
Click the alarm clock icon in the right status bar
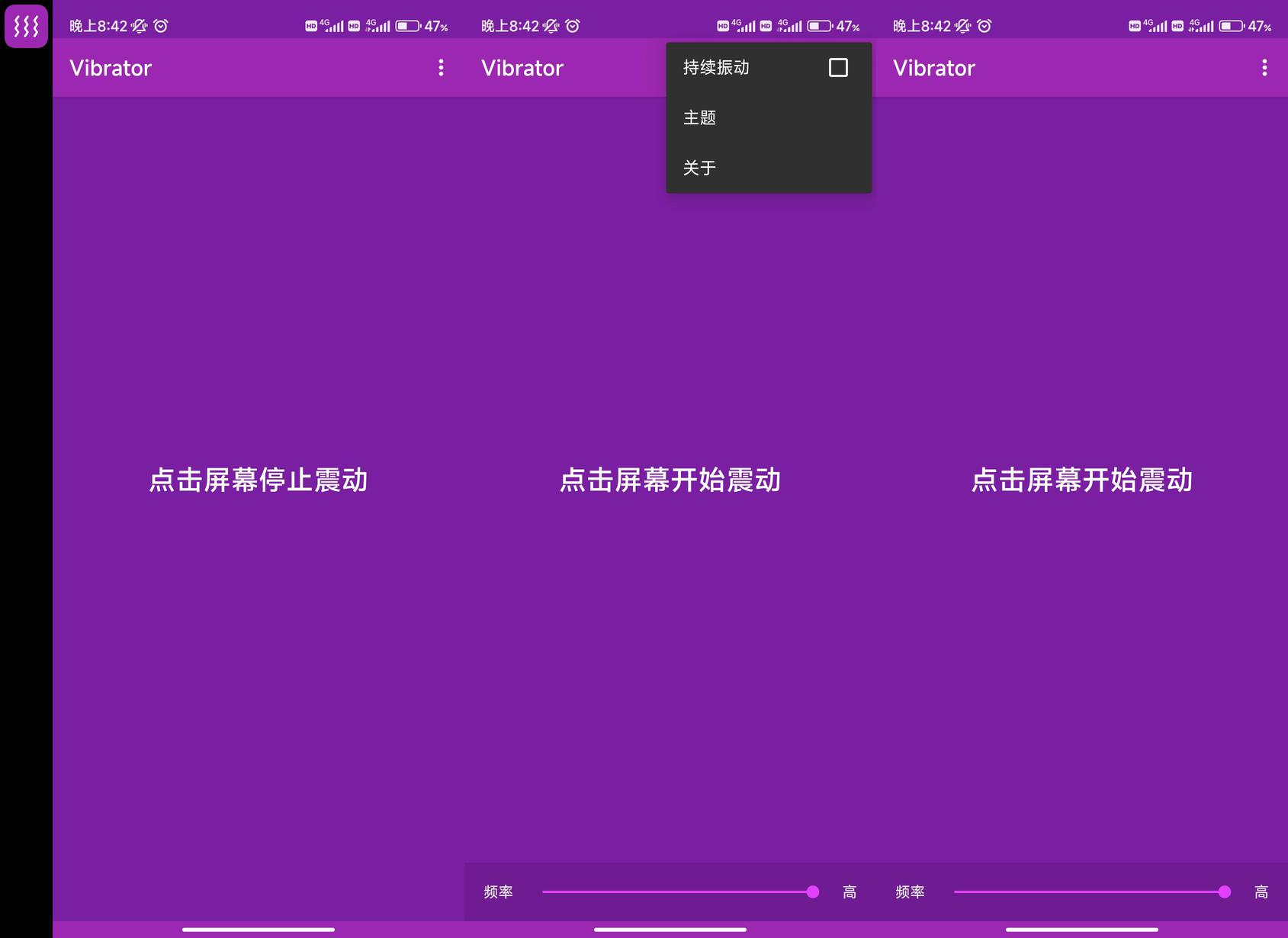tap(984, 26)
